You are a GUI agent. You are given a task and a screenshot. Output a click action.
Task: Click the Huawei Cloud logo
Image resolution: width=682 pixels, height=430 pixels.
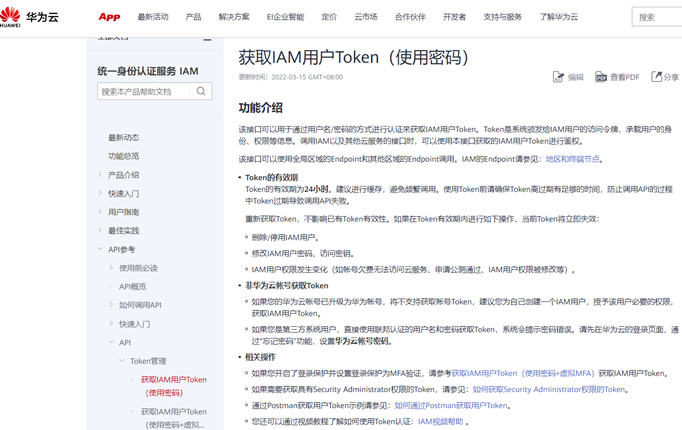(29, 17)
